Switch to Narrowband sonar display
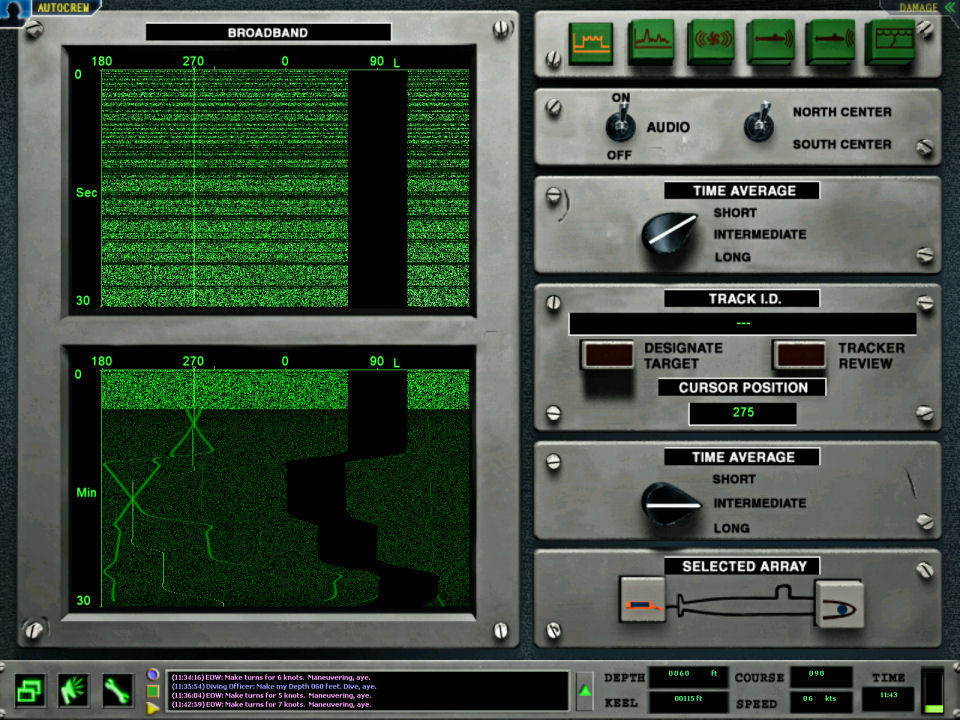Screen dimensions: 960x720 [650, 43]
